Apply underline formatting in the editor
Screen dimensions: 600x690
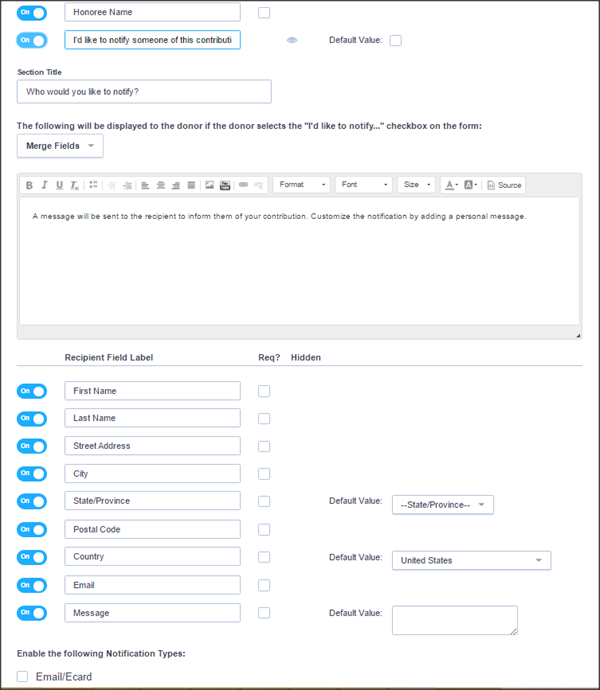click(x=59, y=185)
